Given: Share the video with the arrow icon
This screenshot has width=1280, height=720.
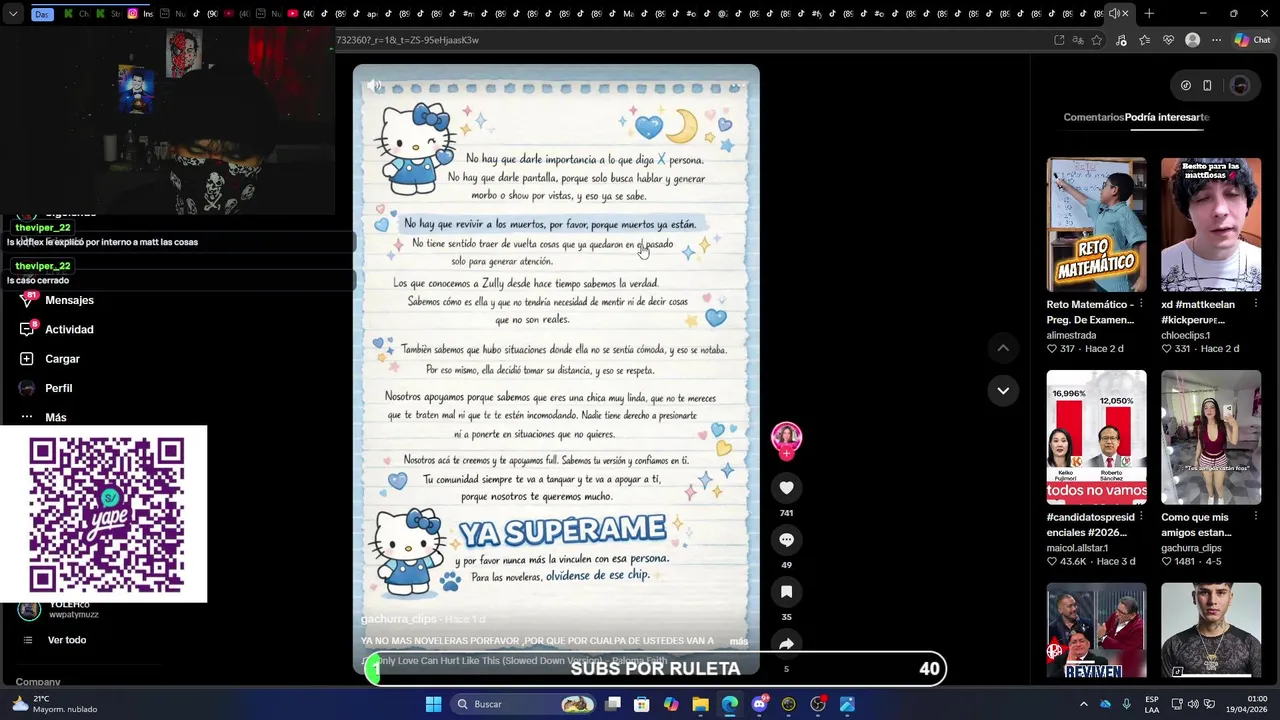Looking at the screenshot, I should (786, 644).
